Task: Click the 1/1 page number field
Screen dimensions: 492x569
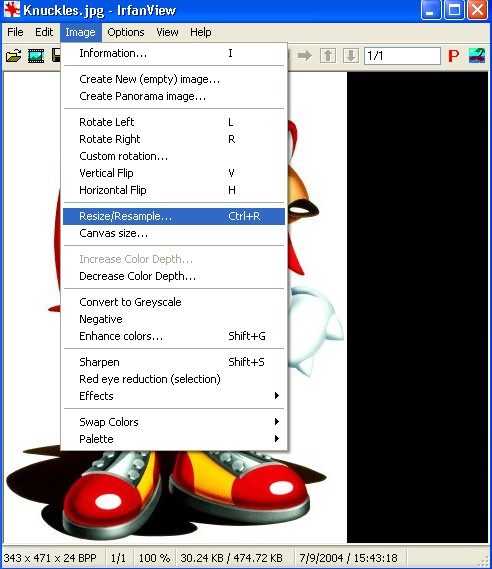Action: pos(402,56)
